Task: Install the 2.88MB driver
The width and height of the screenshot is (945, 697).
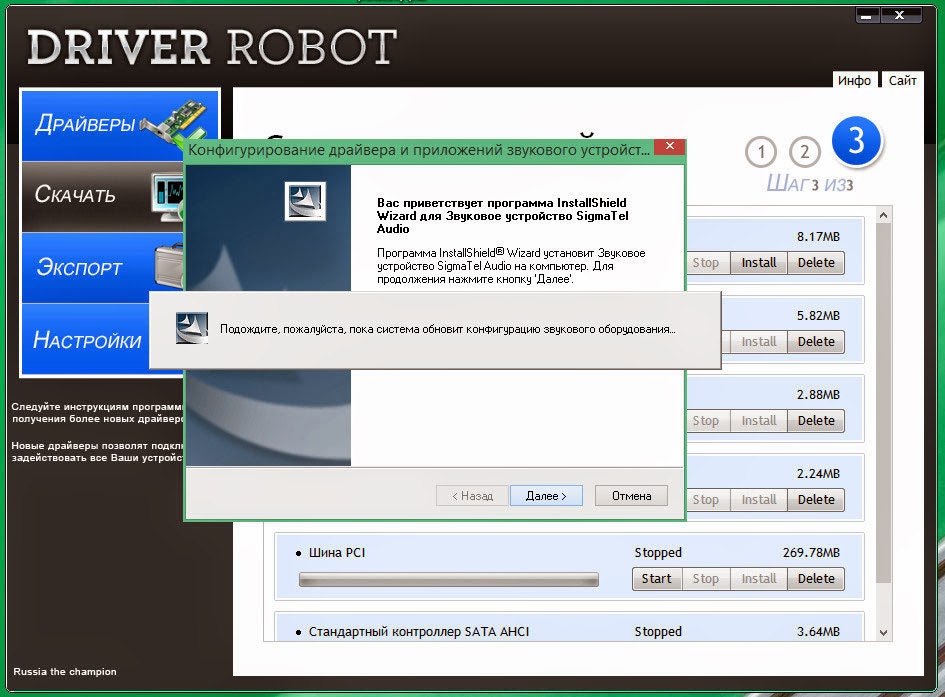Action: pyautogui.click(x=759, y=420)
